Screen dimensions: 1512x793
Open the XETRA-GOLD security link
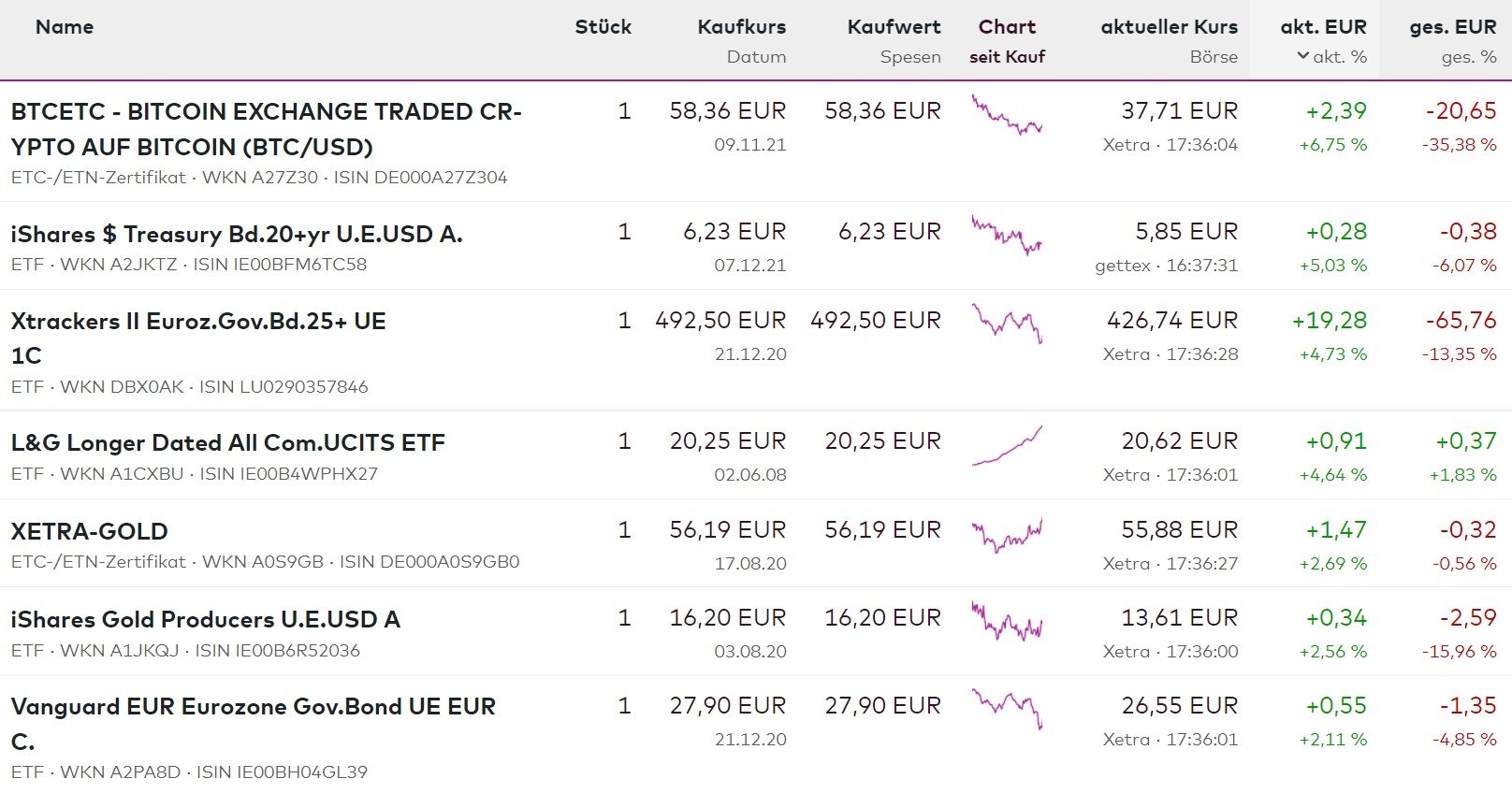89,531
